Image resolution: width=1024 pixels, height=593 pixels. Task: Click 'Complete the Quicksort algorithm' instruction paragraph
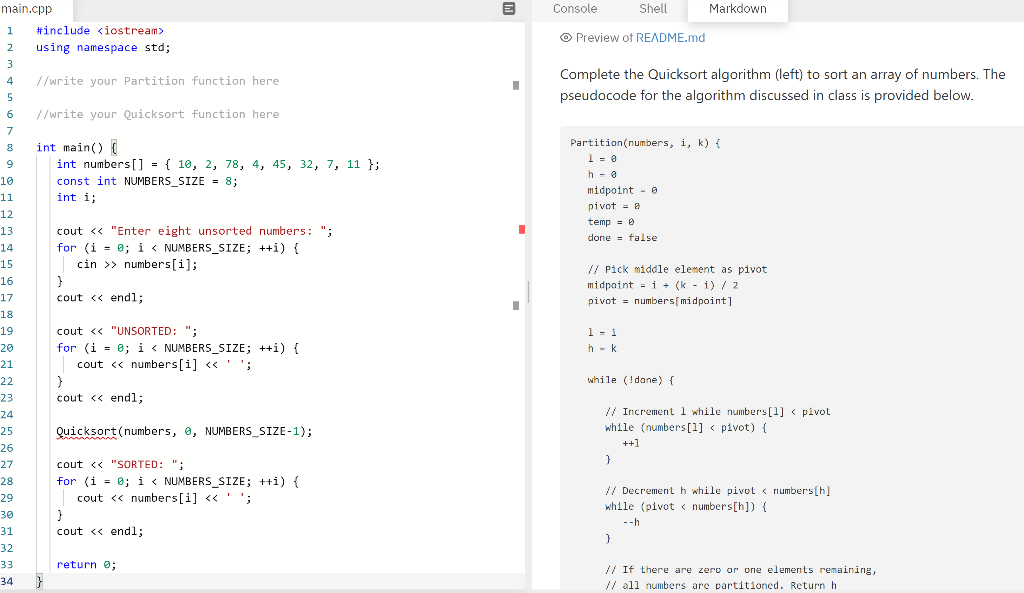tap(782, 85)
